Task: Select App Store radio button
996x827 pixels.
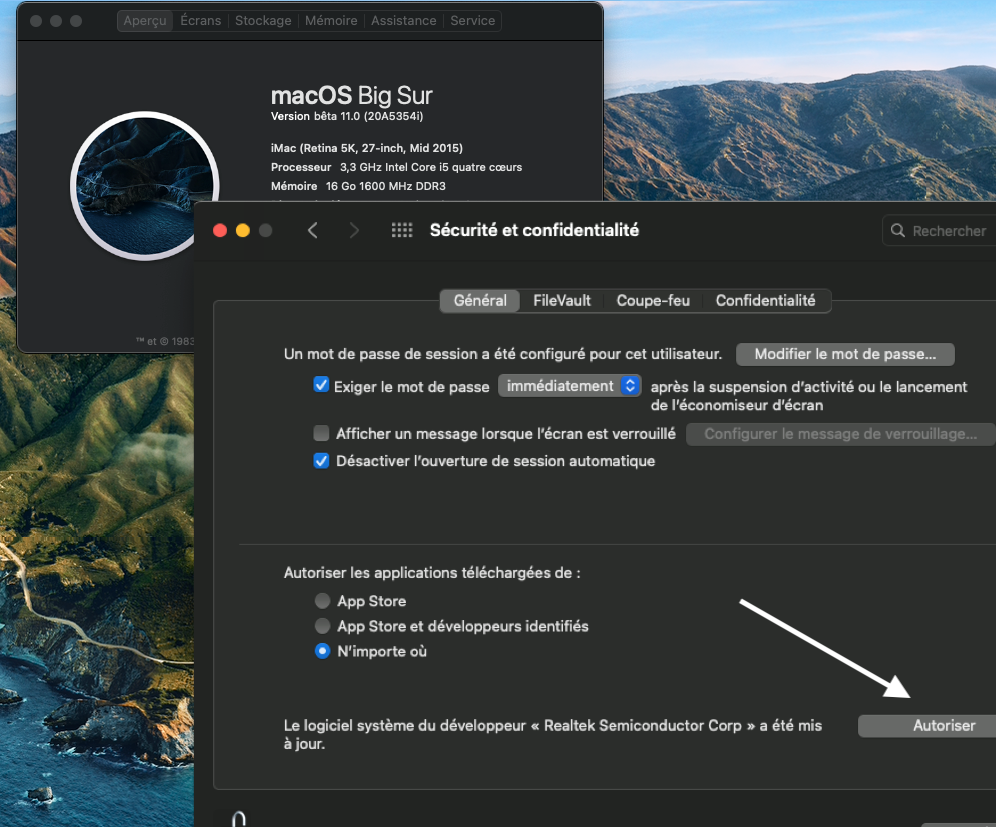Action: (x=323, y=601)
